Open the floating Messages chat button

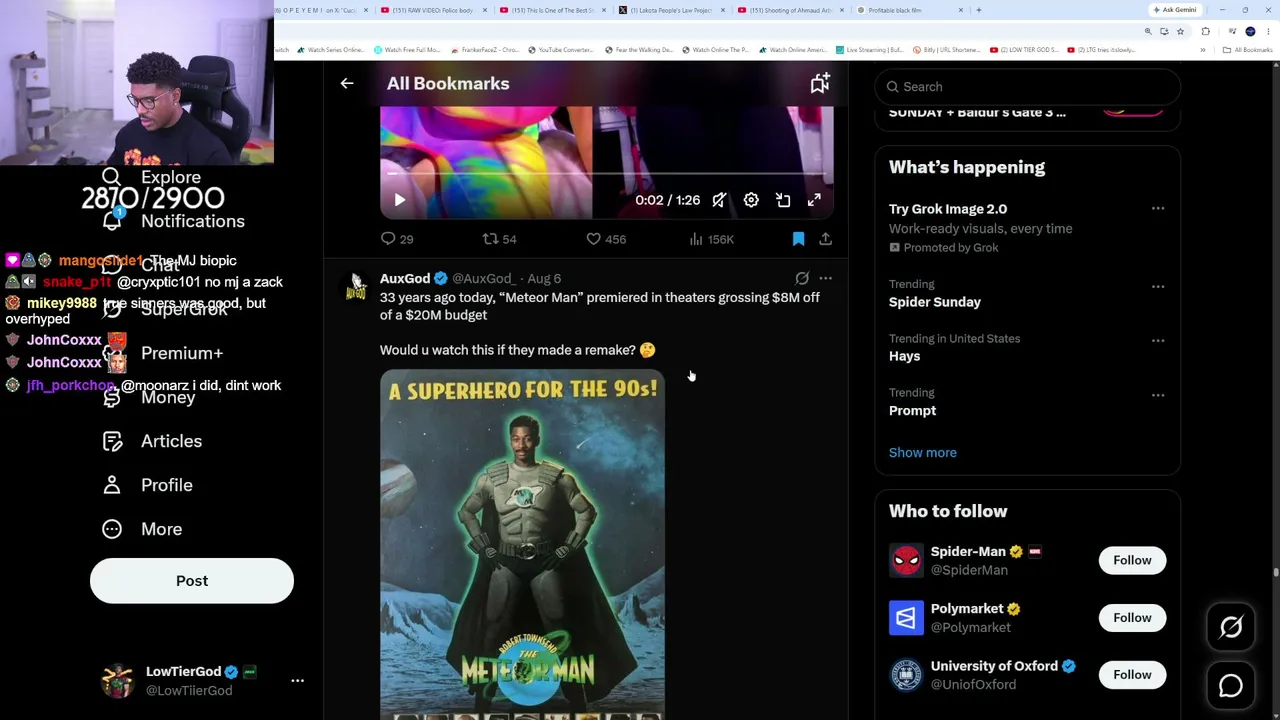[x=1231, y=686]
